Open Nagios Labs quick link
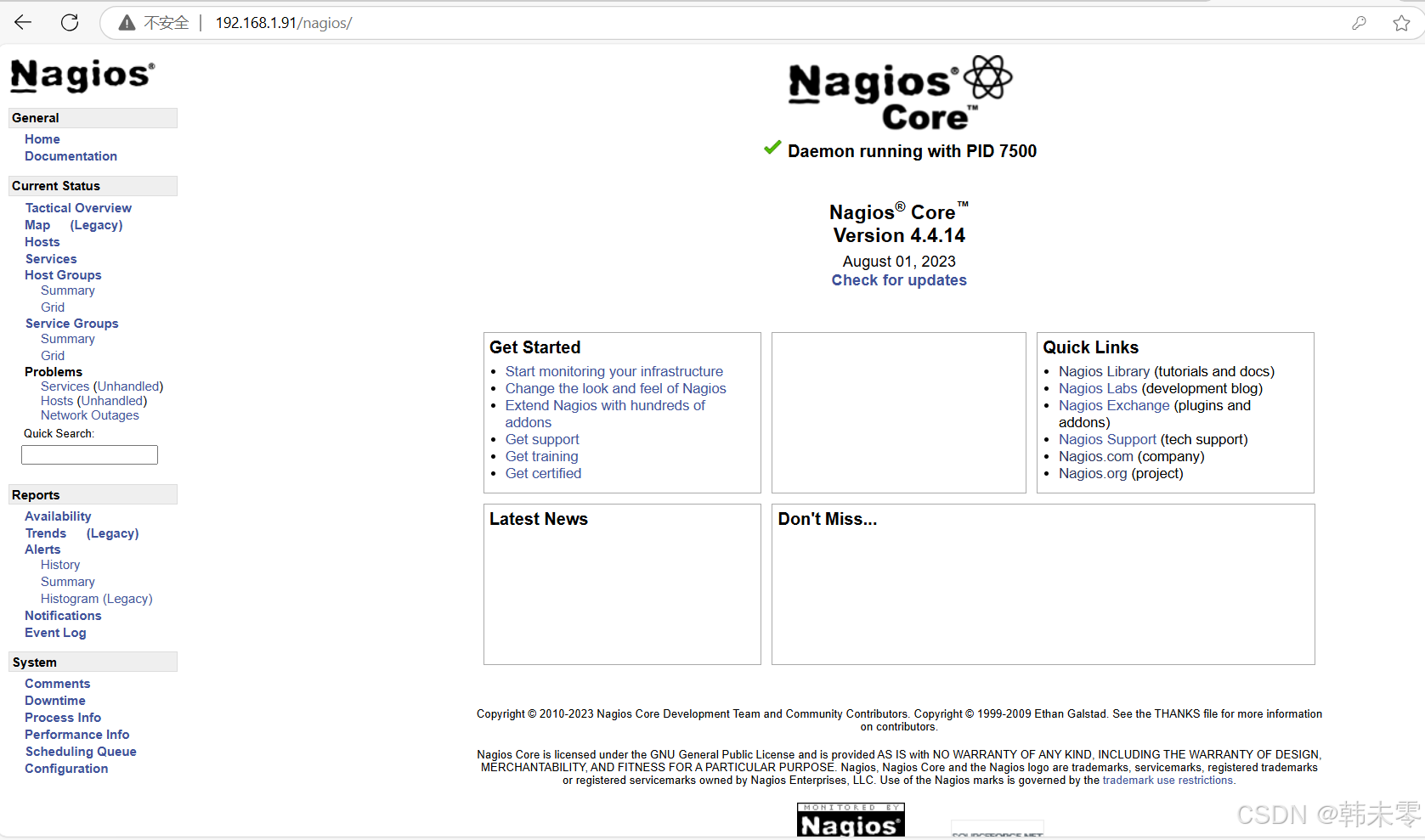 [1098, 388]
